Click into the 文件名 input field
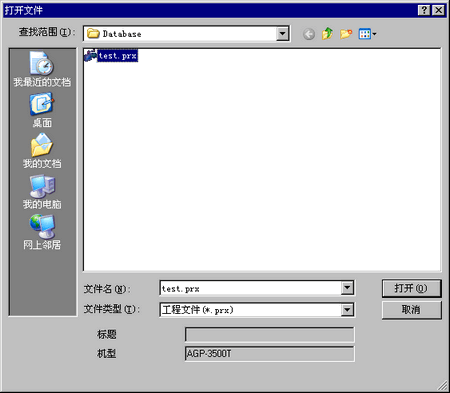The height and width of the screenshot is (393, 450). pyautogui.click(x=251, y=288)
